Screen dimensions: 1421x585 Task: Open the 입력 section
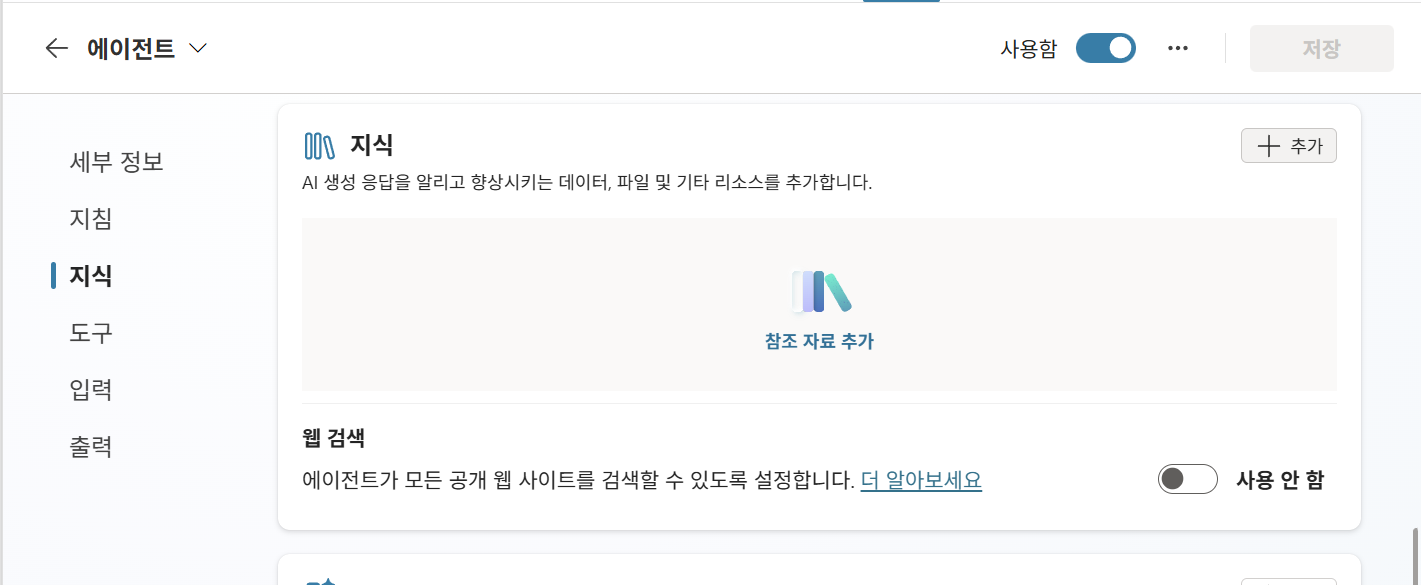click(90, 389)
